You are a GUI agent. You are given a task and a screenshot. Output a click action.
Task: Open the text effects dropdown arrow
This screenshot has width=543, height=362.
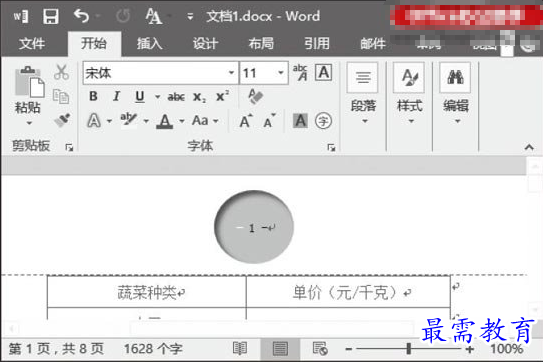pos(109,121)
